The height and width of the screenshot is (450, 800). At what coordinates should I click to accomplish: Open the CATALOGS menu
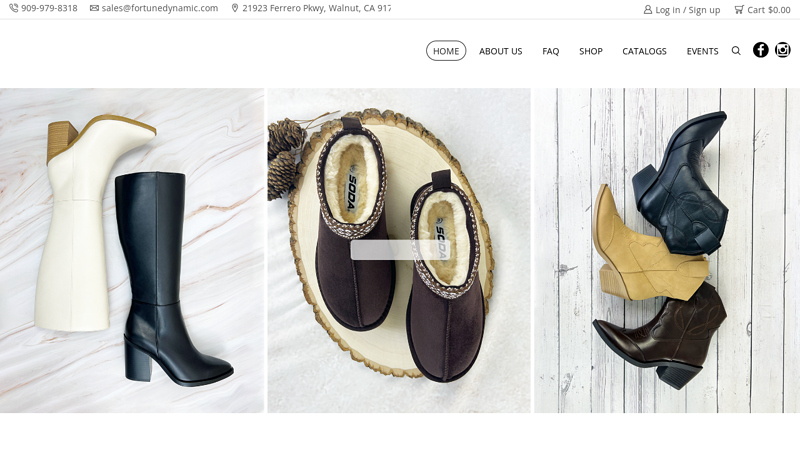click(644, 51)
